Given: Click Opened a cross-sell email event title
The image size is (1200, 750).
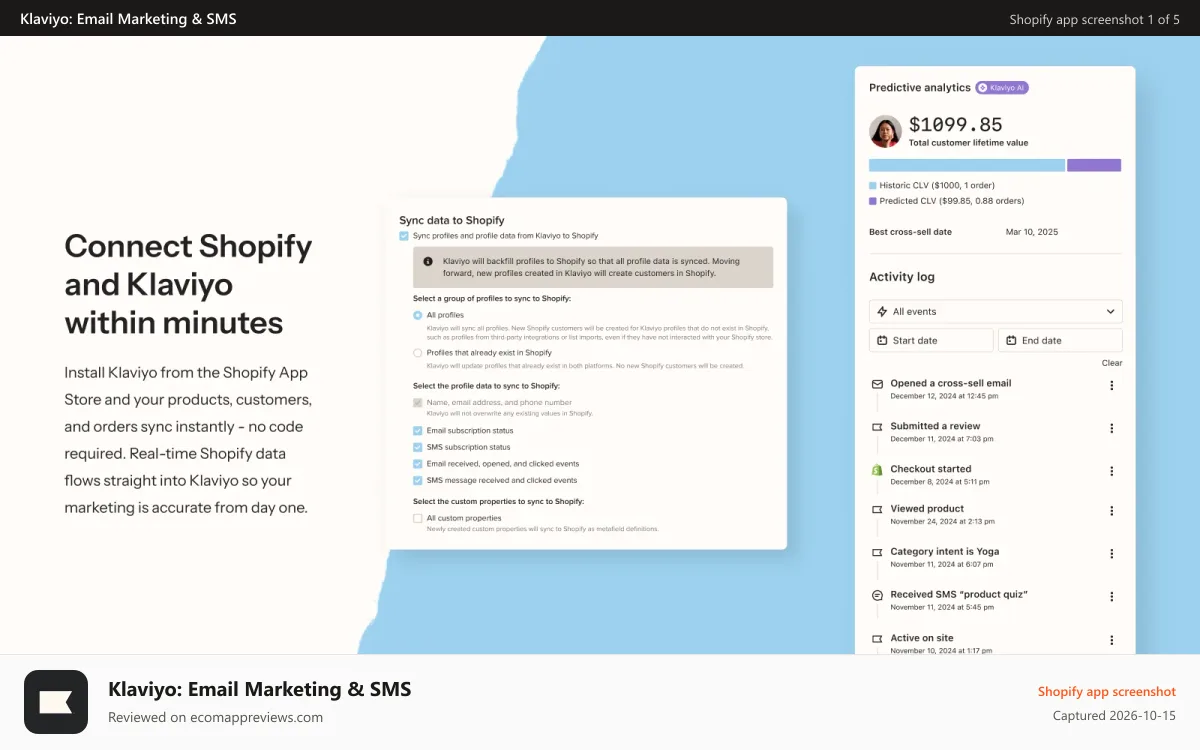Looking at the screenshot, I should point(951,383).
